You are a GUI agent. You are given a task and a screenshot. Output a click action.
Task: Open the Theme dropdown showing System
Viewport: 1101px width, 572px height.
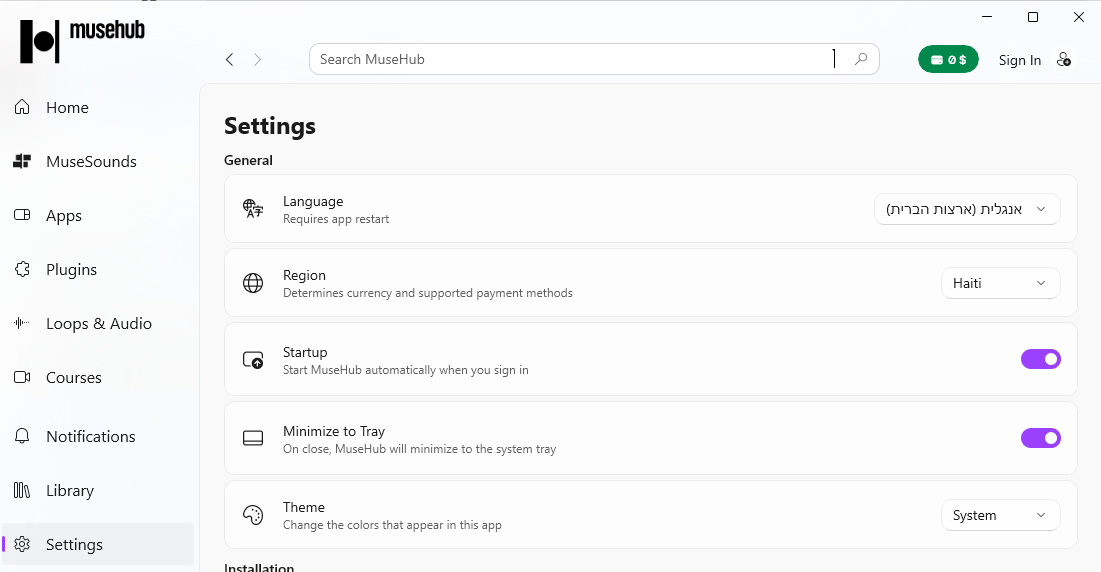point(1001,515)
